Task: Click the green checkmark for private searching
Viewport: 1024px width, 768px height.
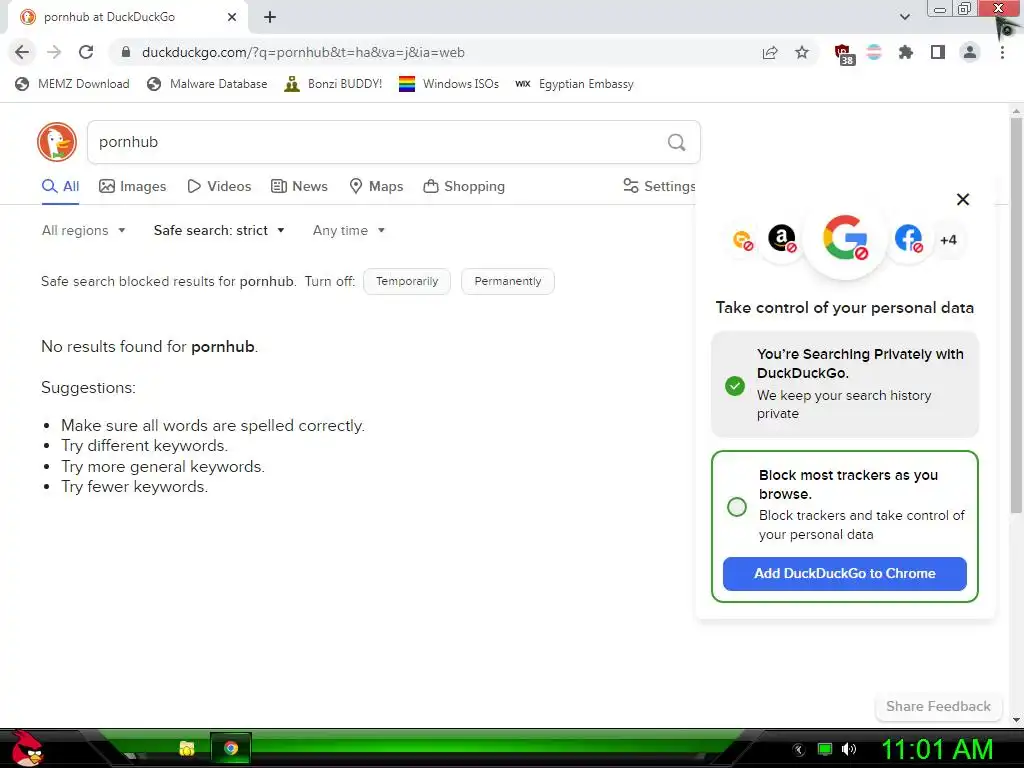Action: 735,385
